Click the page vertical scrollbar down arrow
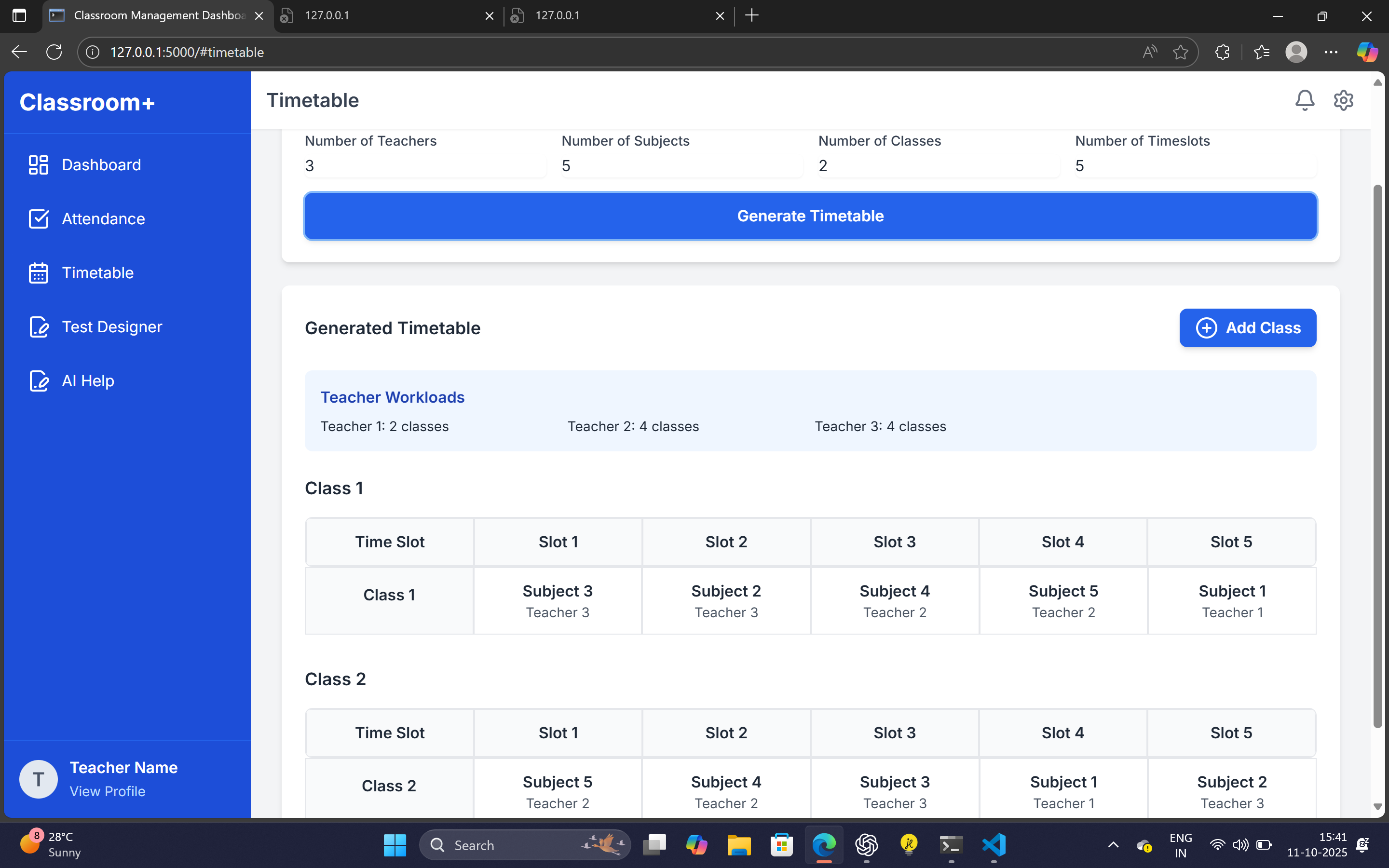This screenshot has width=1389, height=868. (1377, 807)
